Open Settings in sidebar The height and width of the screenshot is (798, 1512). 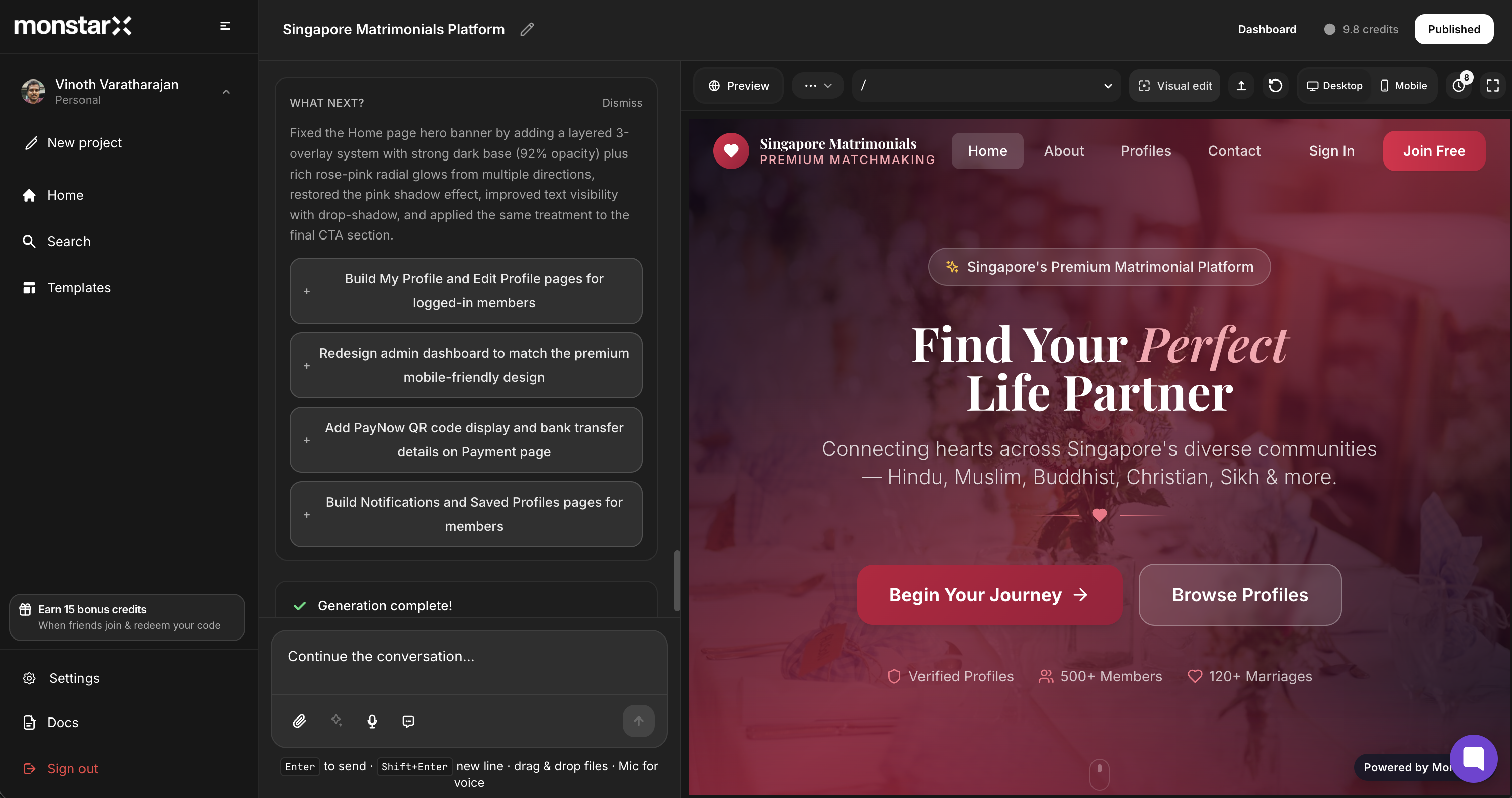coord(61,678)
